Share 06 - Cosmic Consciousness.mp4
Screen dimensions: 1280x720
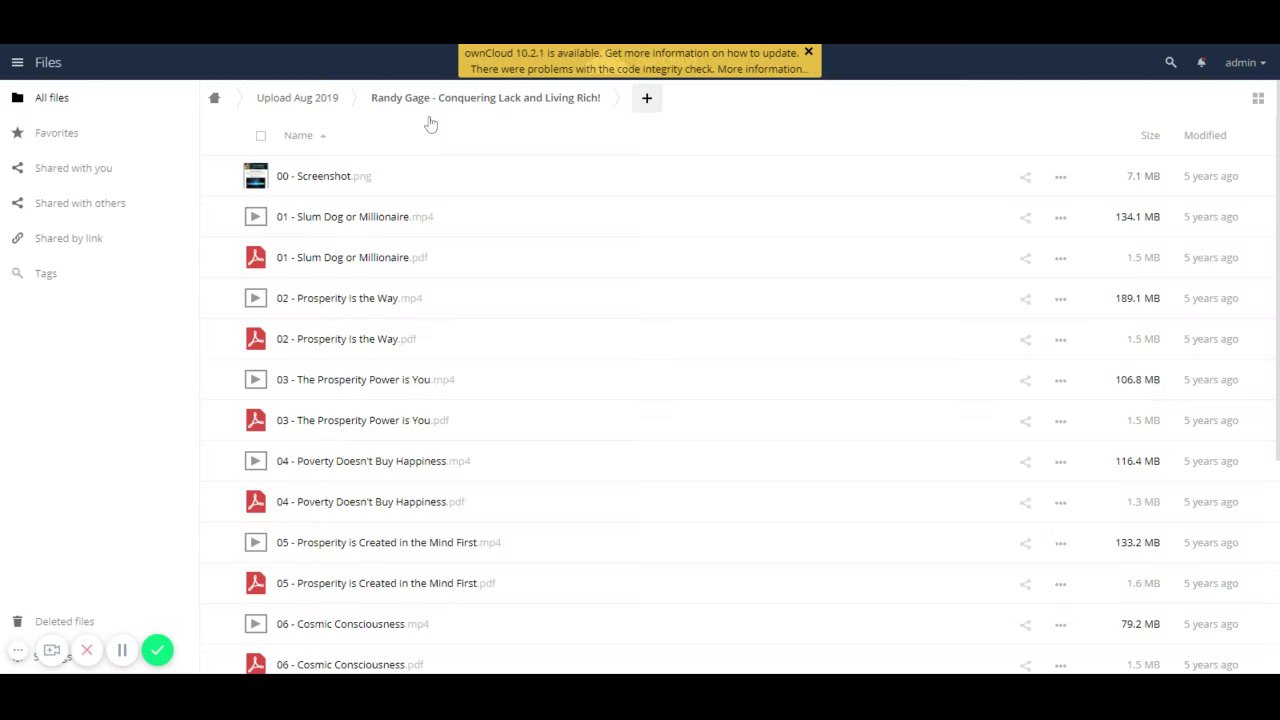pos(1025,625)
